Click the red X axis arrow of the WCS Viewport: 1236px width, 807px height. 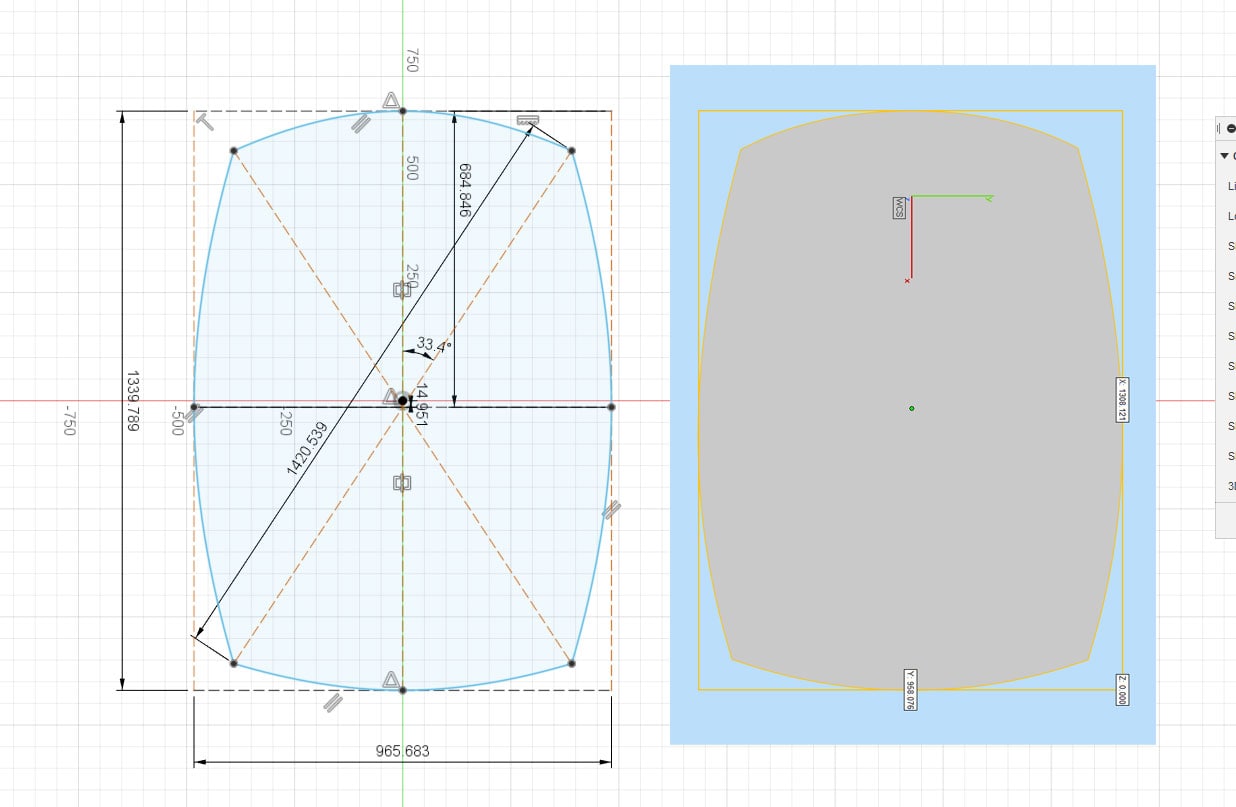click(x=909, y=240)
